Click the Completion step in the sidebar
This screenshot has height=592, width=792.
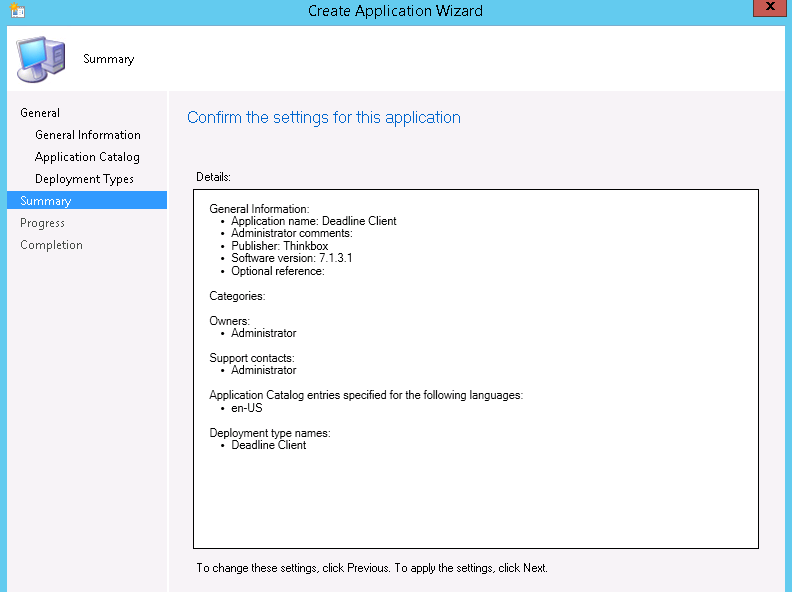51,245
